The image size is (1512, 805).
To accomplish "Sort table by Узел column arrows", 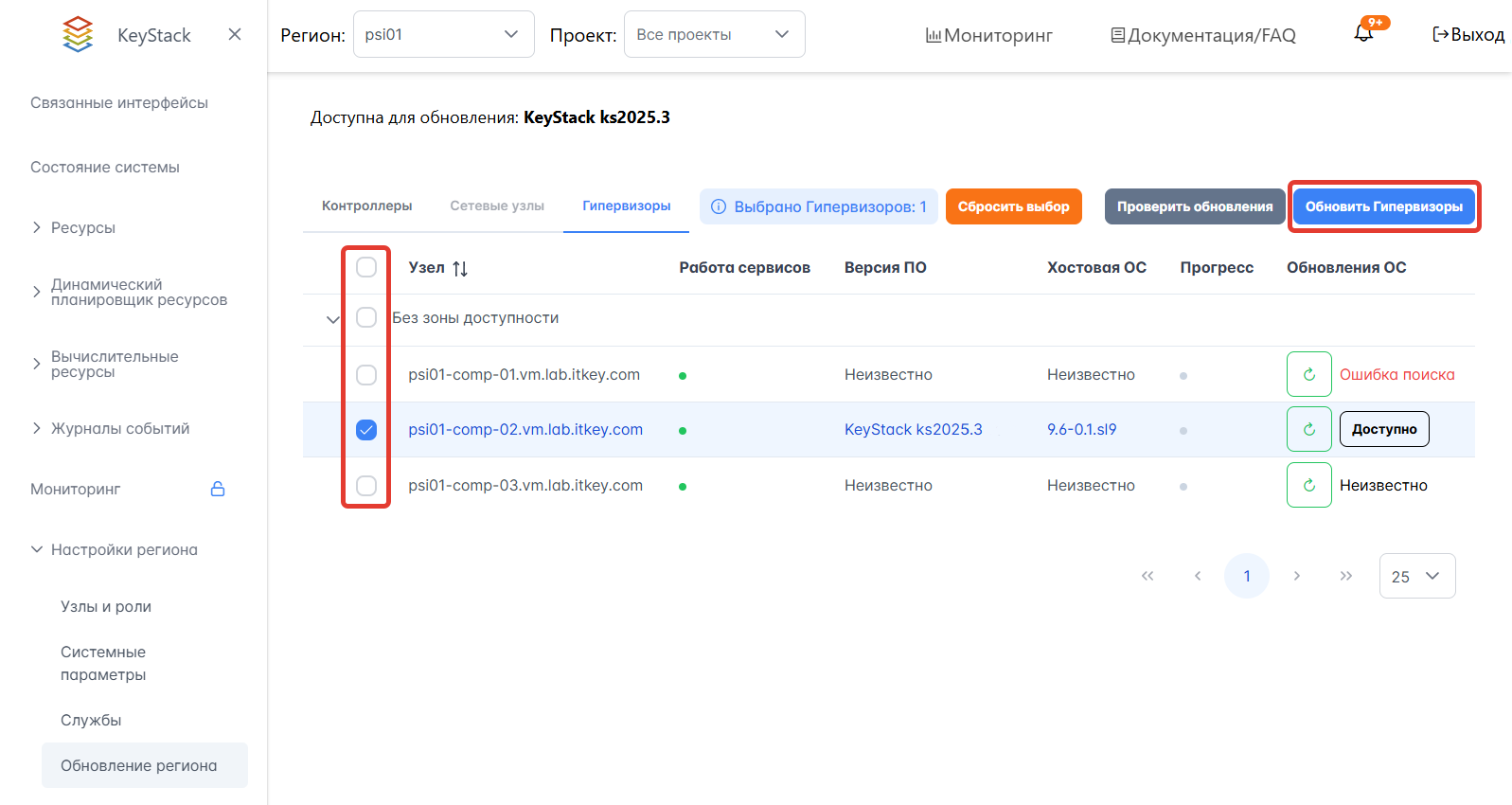I will coord(460,268).
